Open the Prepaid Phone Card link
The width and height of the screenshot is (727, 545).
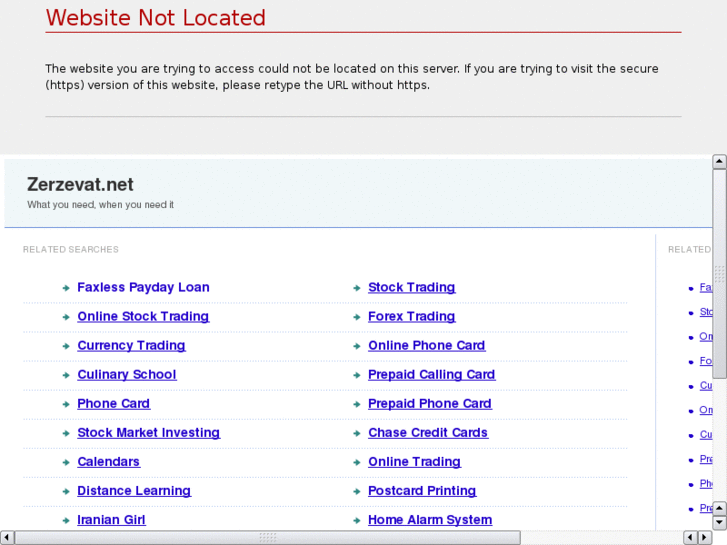click(x=430, y=404)
